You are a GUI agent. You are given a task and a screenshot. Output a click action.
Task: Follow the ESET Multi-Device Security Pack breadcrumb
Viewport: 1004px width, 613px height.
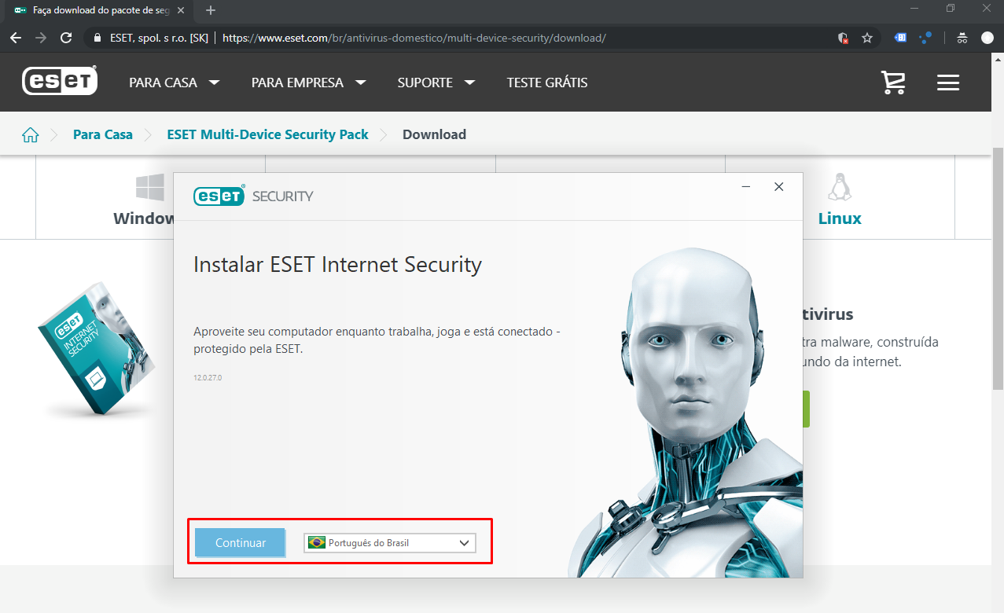coord(267,135)
